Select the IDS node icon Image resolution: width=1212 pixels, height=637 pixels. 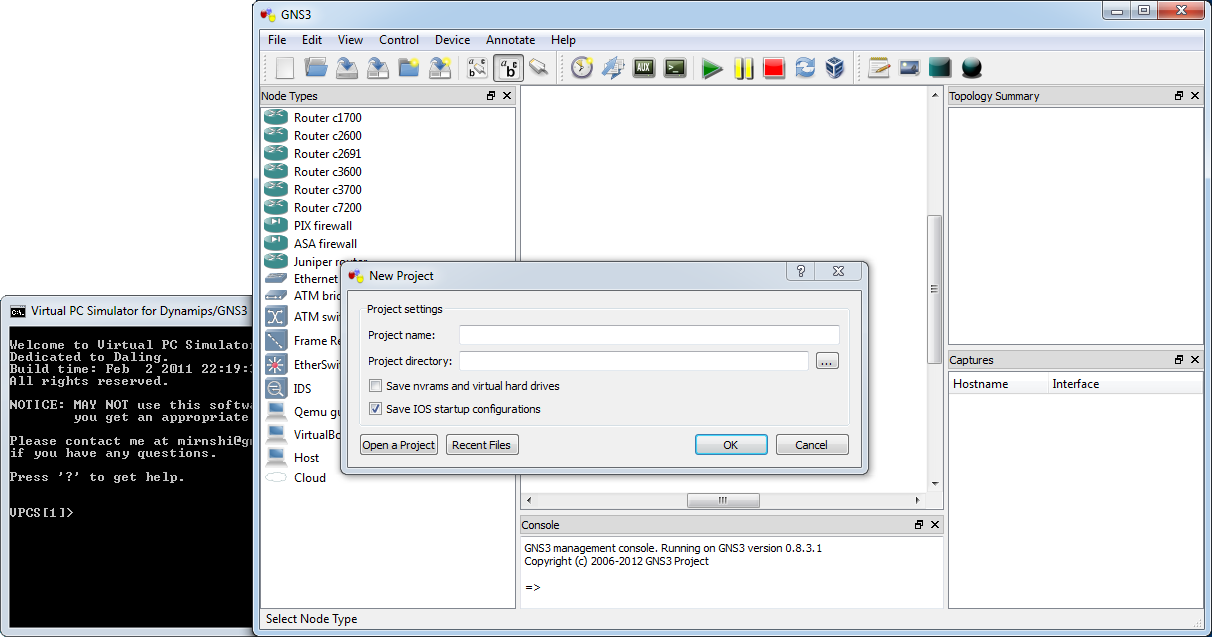276,388
